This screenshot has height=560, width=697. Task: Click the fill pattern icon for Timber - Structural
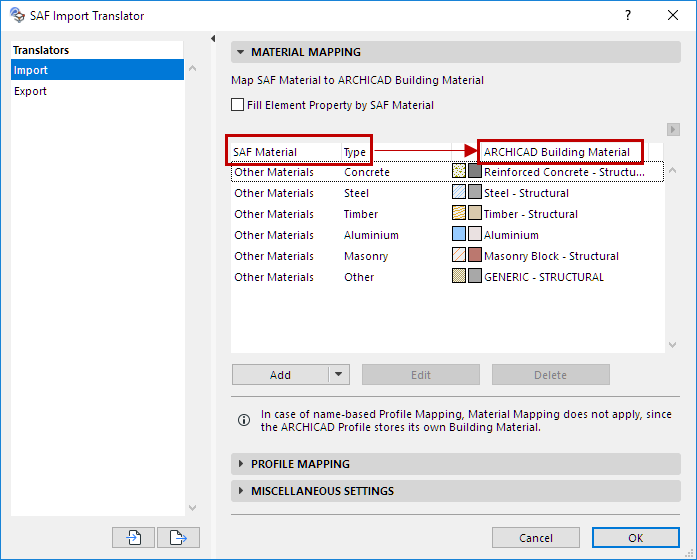(x=459, y=212)
